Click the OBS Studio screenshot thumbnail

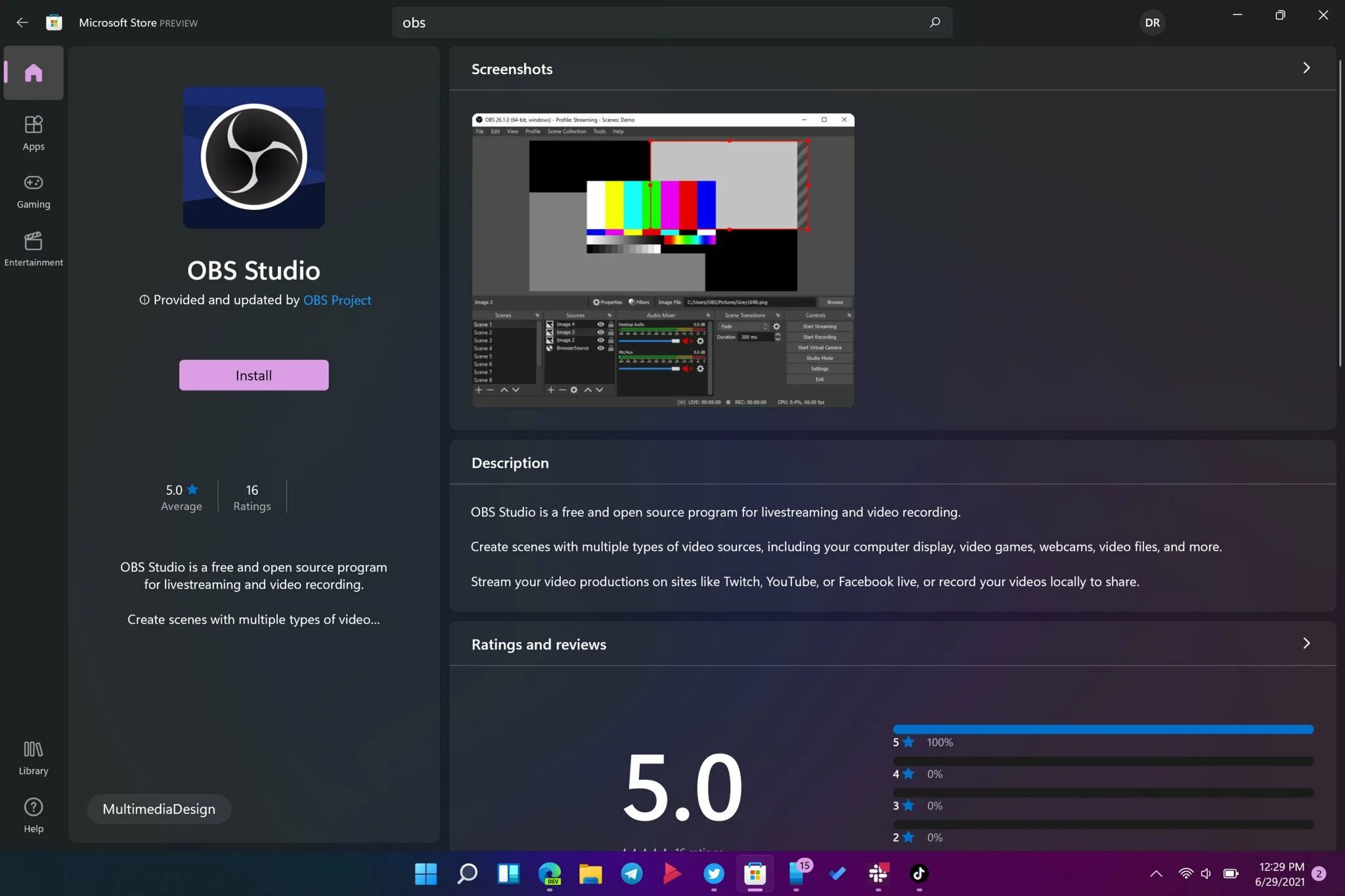click(x=663, y=260)
